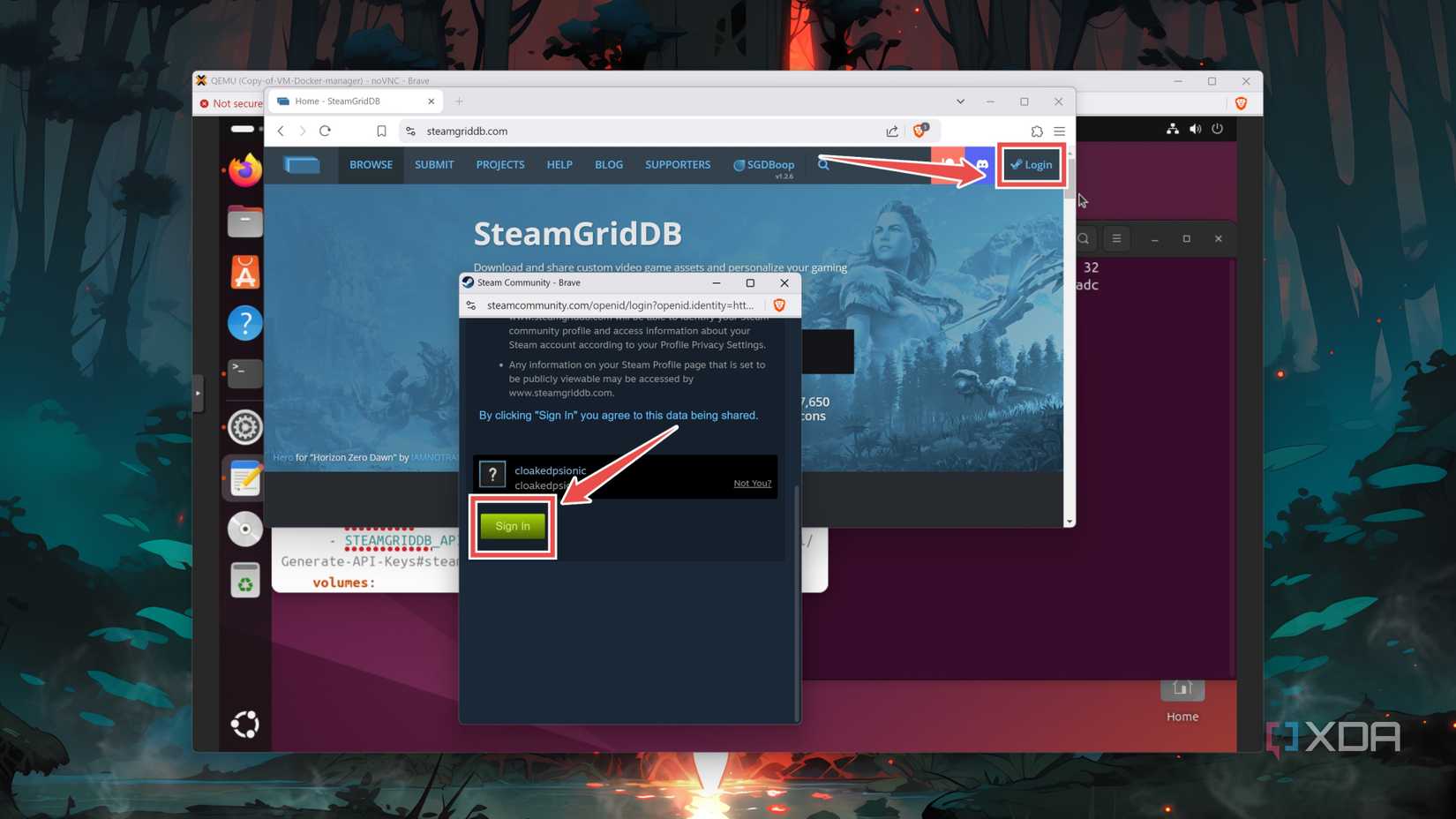Click Brave Shields icon in Steam popup

click(779, 305)
